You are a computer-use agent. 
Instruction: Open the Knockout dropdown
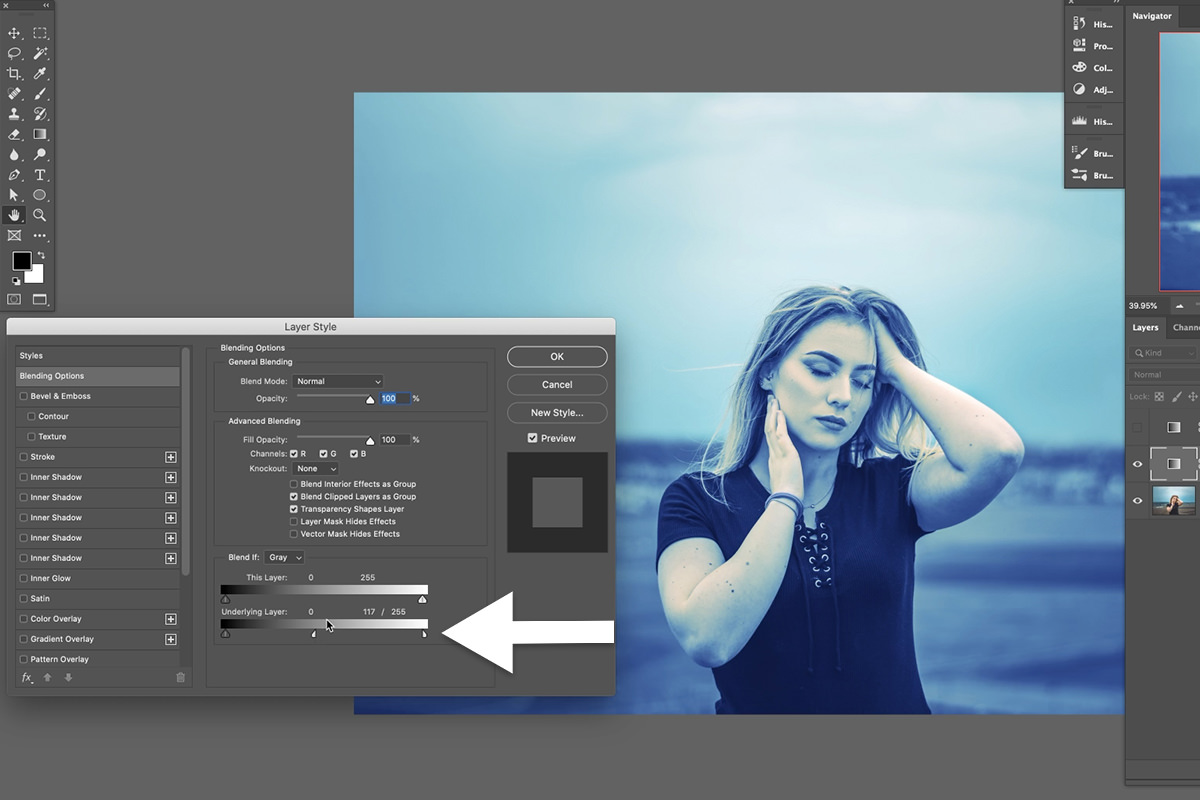[x=316, y=468]
